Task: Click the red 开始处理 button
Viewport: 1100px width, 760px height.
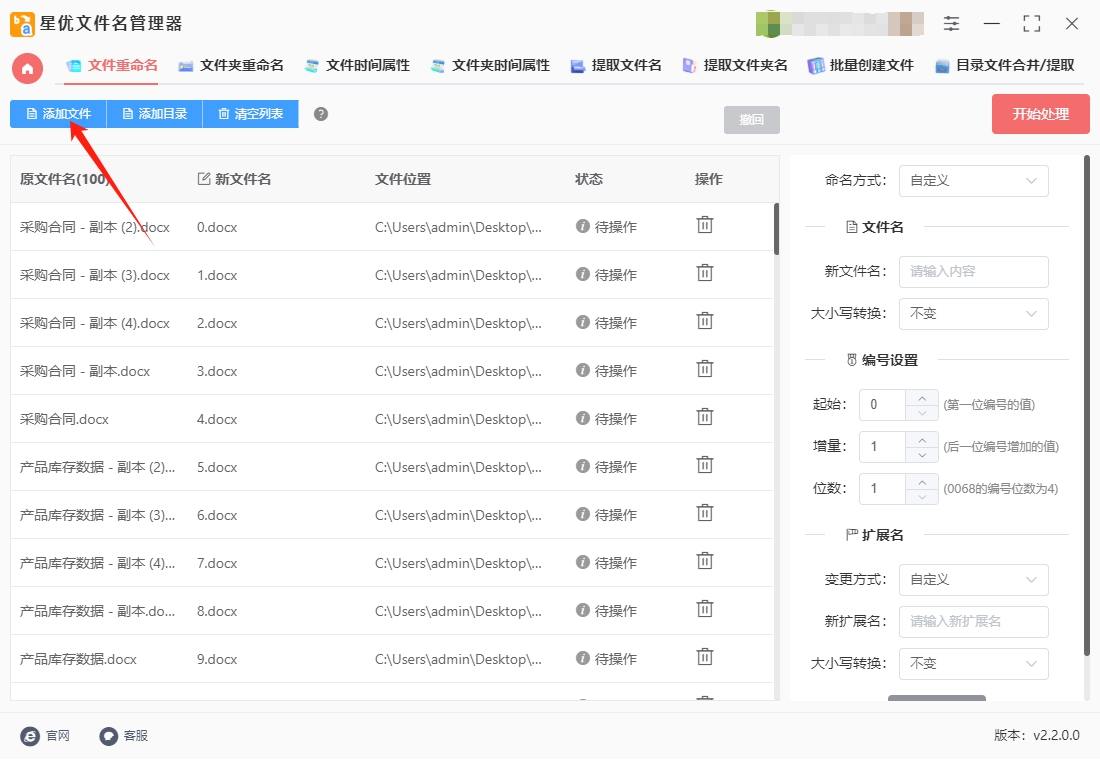Action: (1040, 114)
